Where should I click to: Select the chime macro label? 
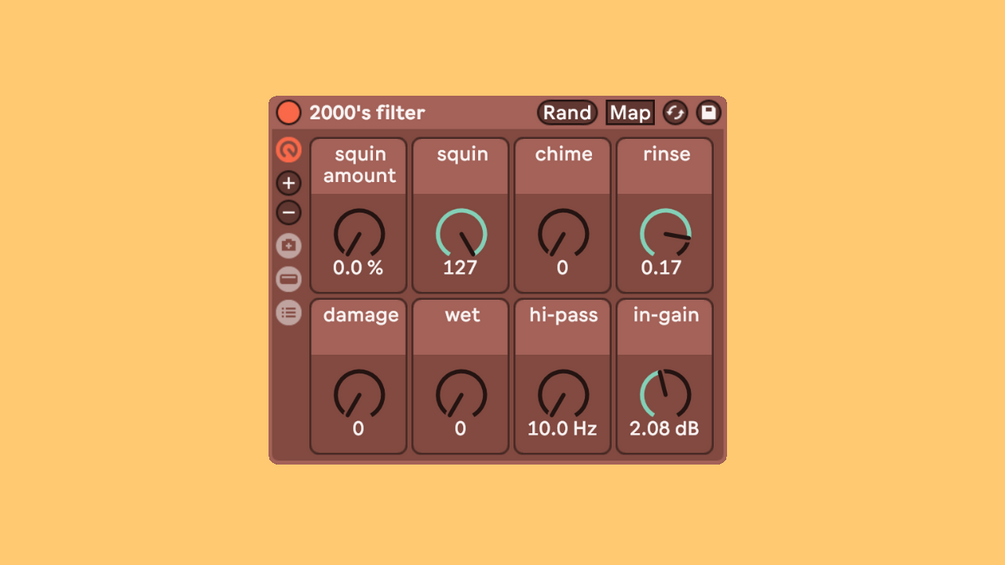[x=563, y=154]
